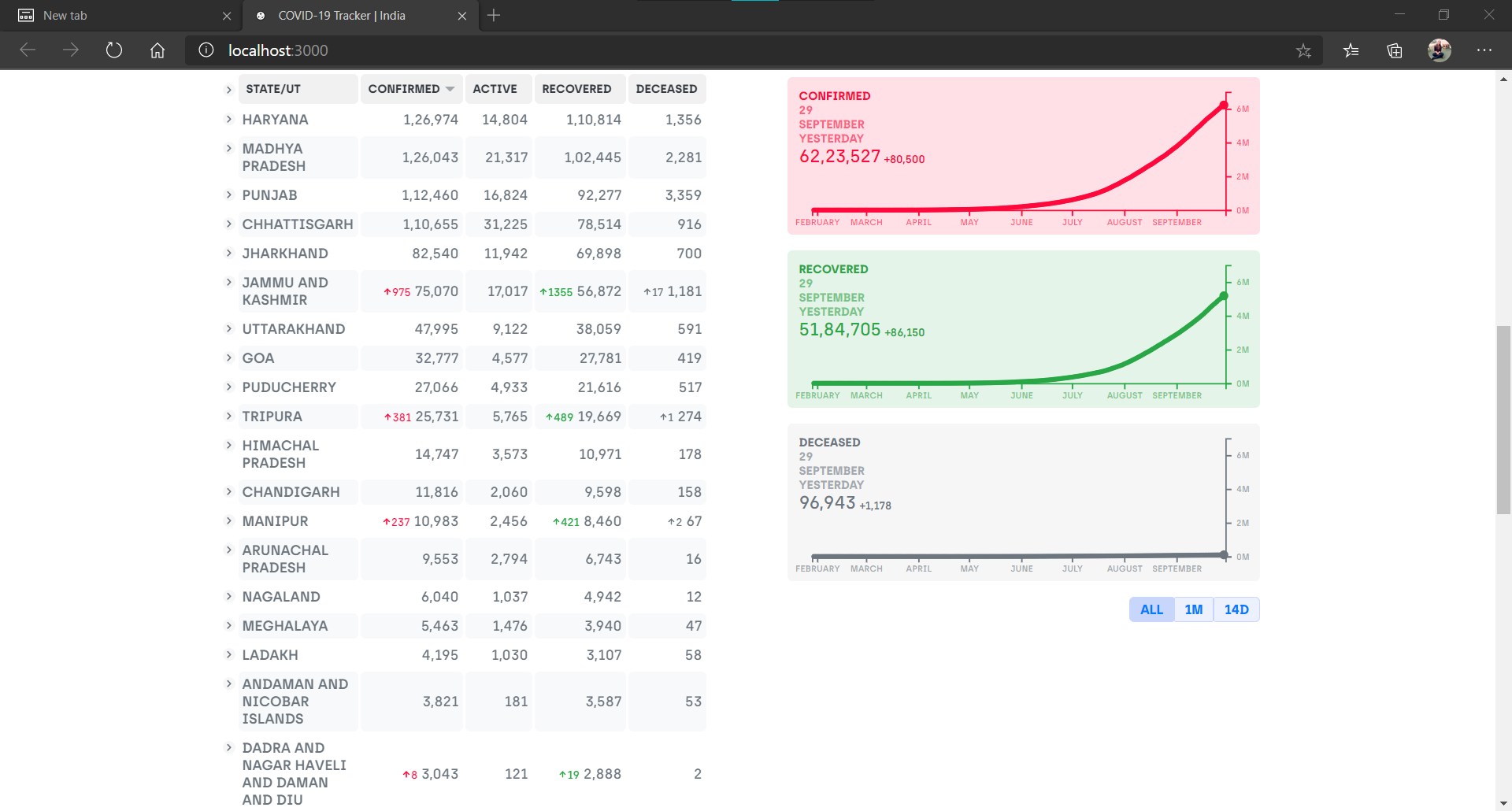Expand the Dadra and Nagar Haveli row
Screen dimensions: 1512x811
click(x=229, y=748)
